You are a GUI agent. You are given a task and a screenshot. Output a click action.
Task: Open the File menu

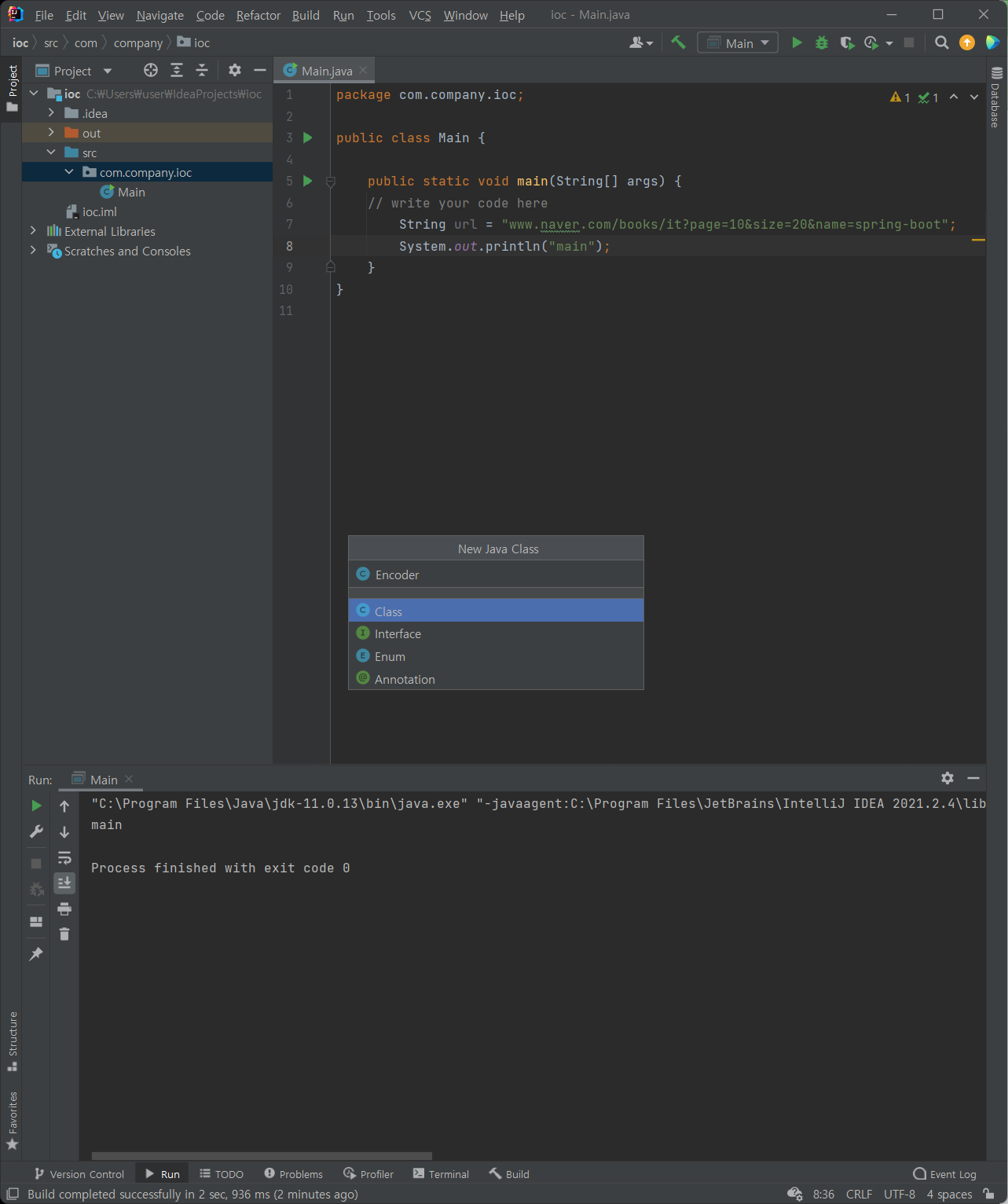tap(44, 15)
